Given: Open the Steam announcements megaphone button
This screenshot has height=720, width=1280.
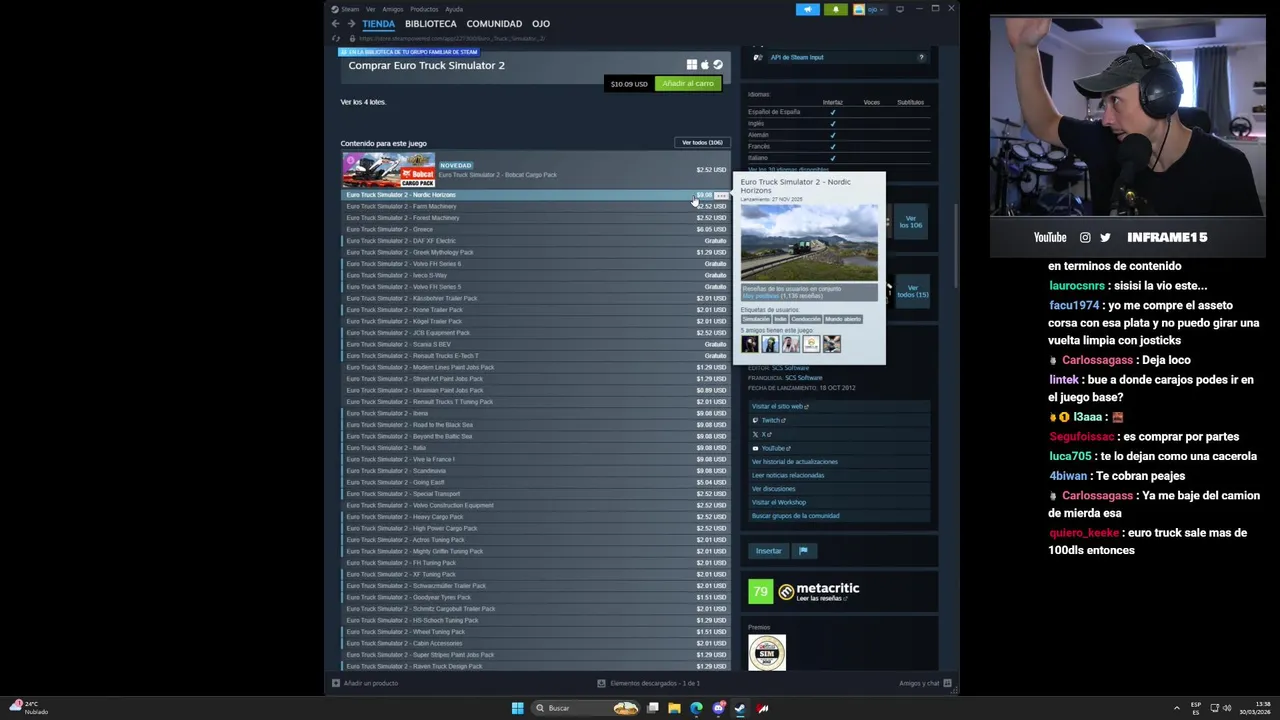Looking at the screenshot, I should [x=808, y=9].
